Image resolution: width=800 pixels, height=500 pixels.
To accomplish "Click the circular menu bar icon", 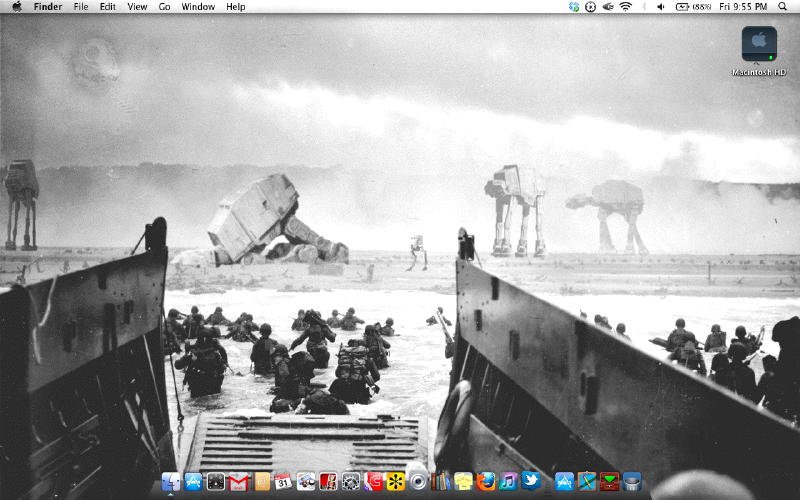I will click(x=590, y=7).
